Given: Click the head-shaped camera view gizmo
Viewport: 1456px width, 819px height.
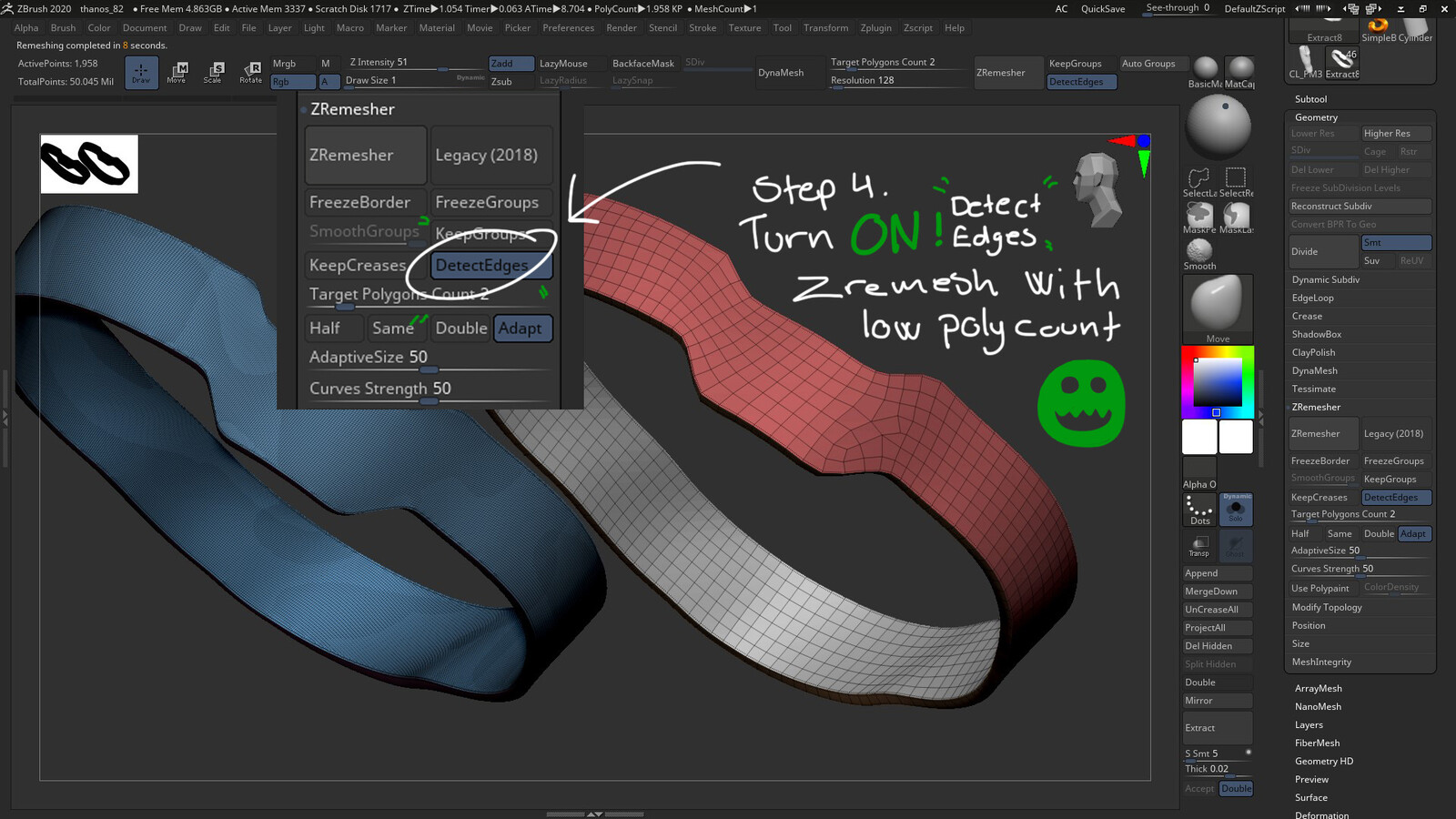Looking at the screenshot, I should click(1097, 189).
